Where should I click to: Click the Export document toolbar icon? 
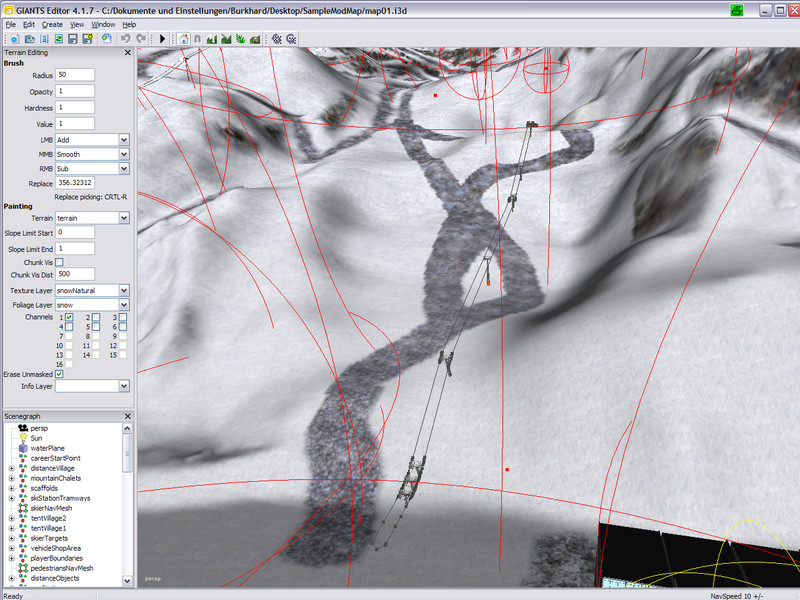[106, 39]
